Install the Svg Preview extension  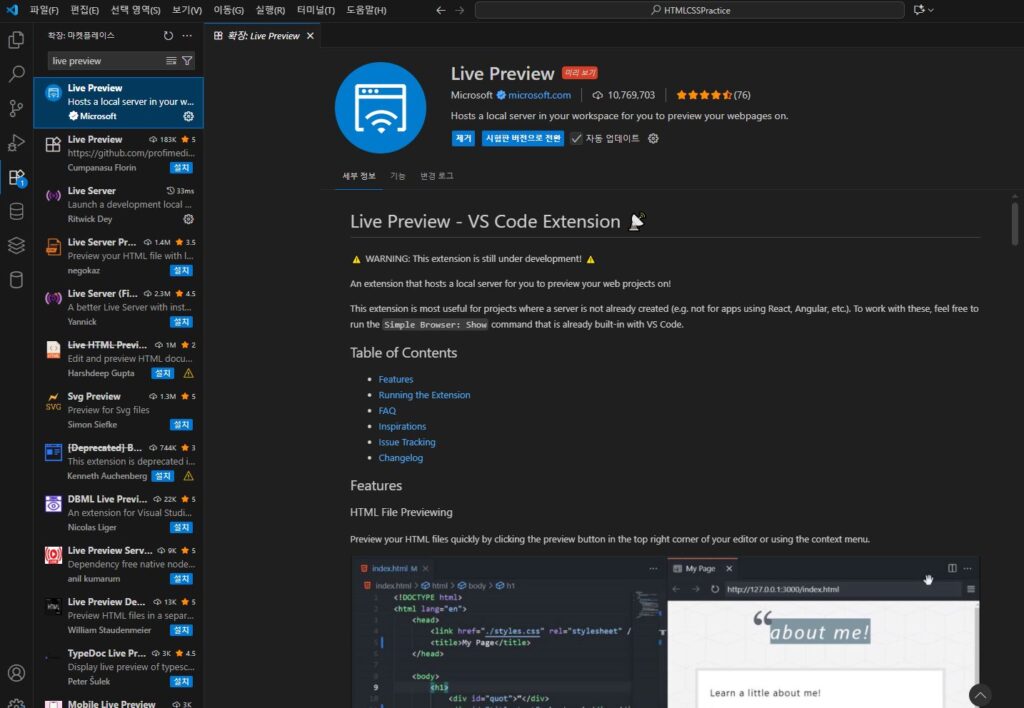point(181,424)
